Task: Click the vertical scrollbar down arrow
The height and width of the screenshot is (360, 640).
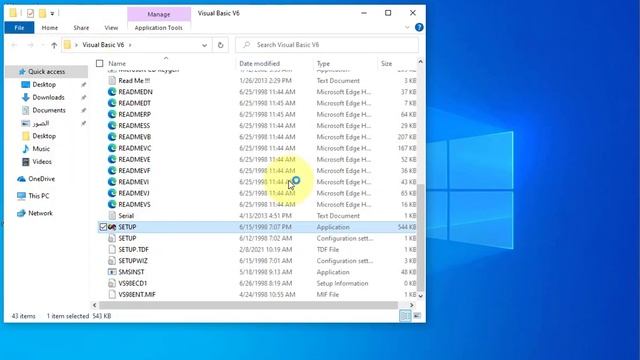Action: pyautogui.click(x=420, y=296)
